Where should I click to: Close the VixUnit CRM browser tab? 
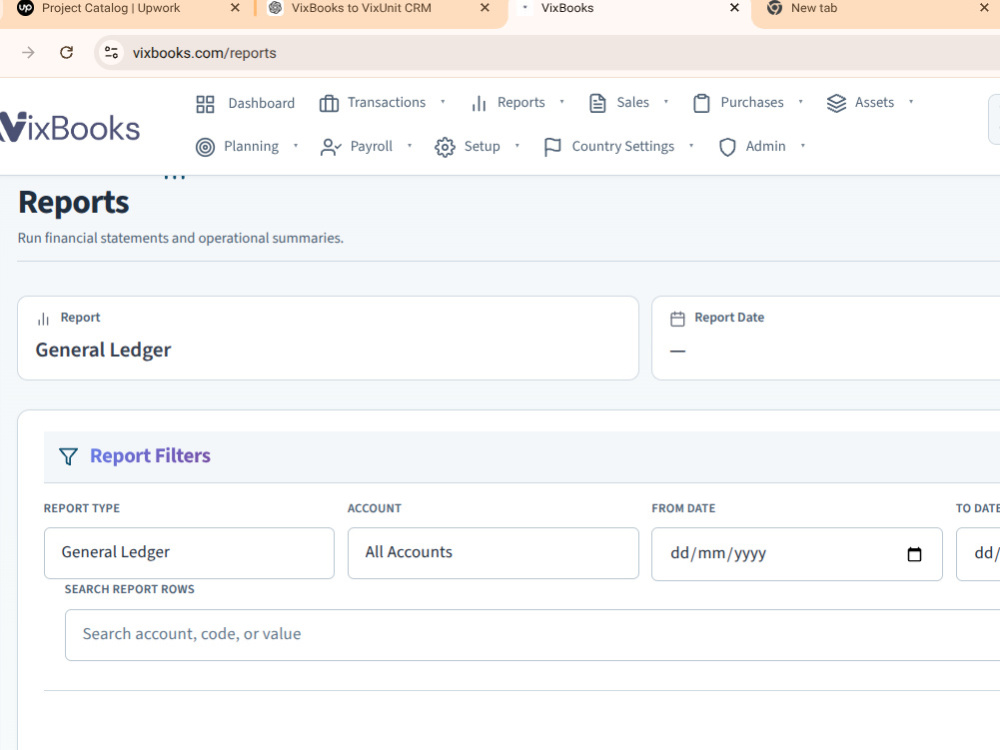click(x=485, y=8)
